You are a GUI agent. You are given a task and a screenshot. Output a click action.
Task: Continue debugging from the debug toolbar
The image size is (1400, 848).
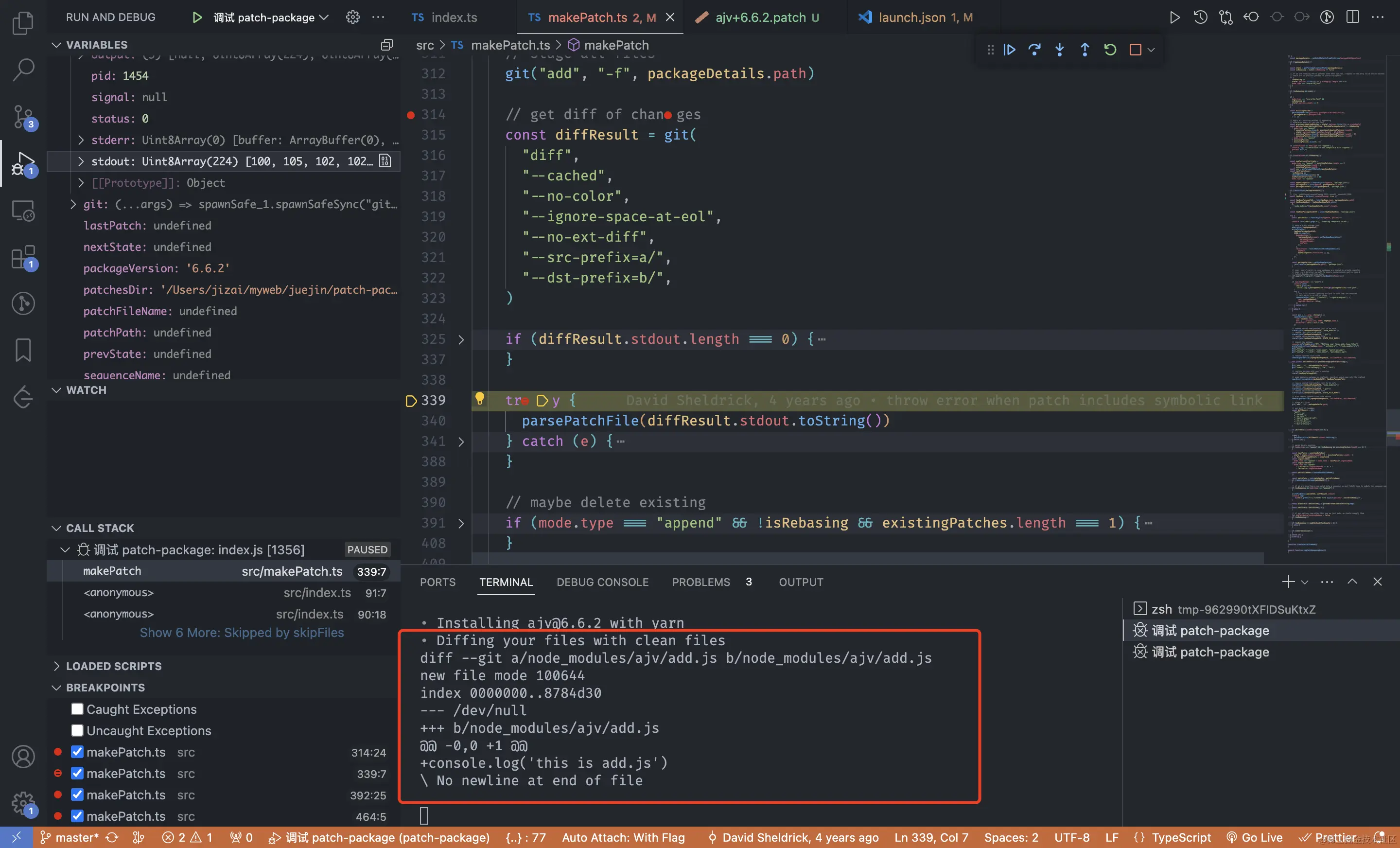coord(1009,50)
